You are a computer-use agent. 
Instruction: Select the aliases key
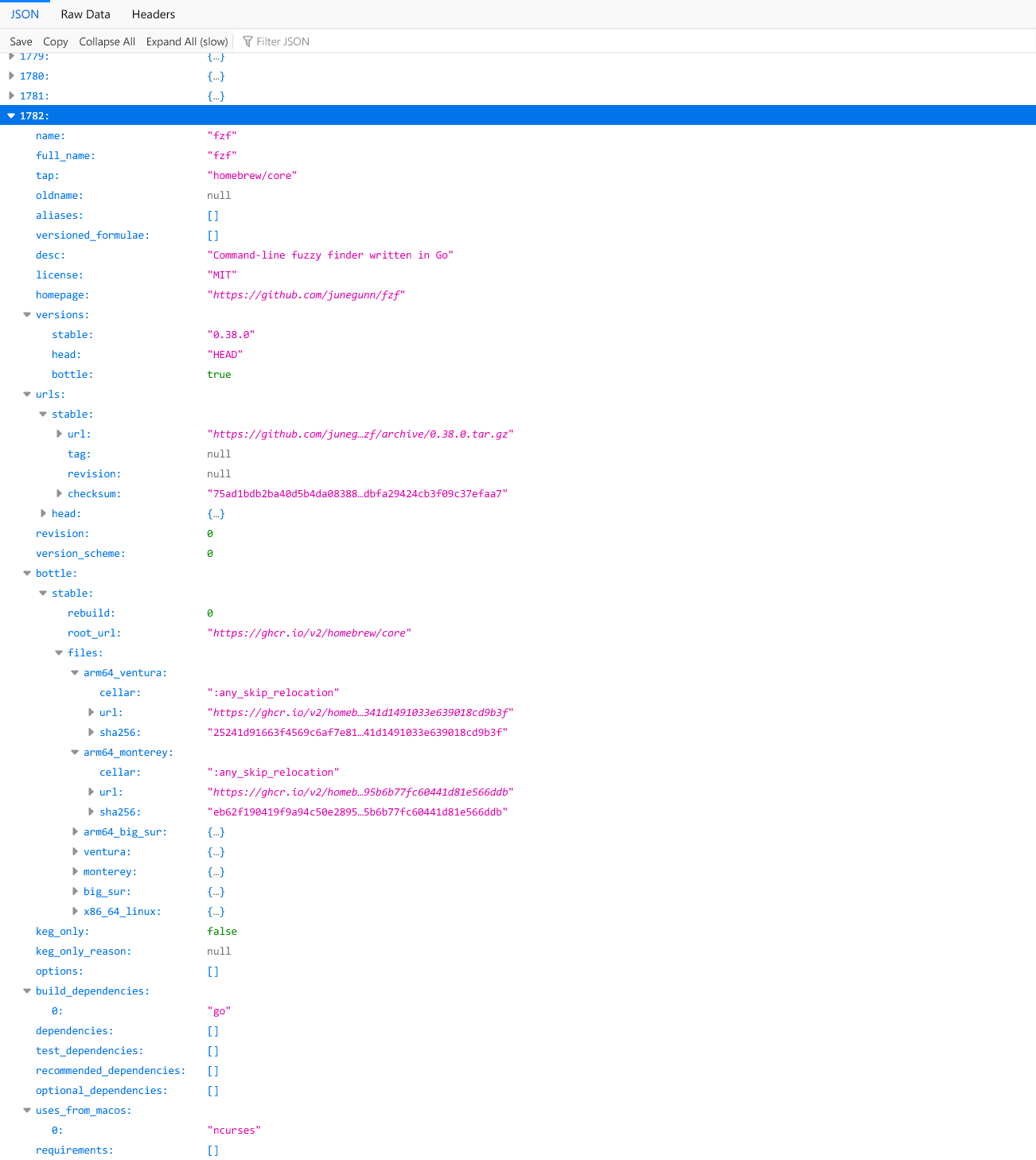60,215
